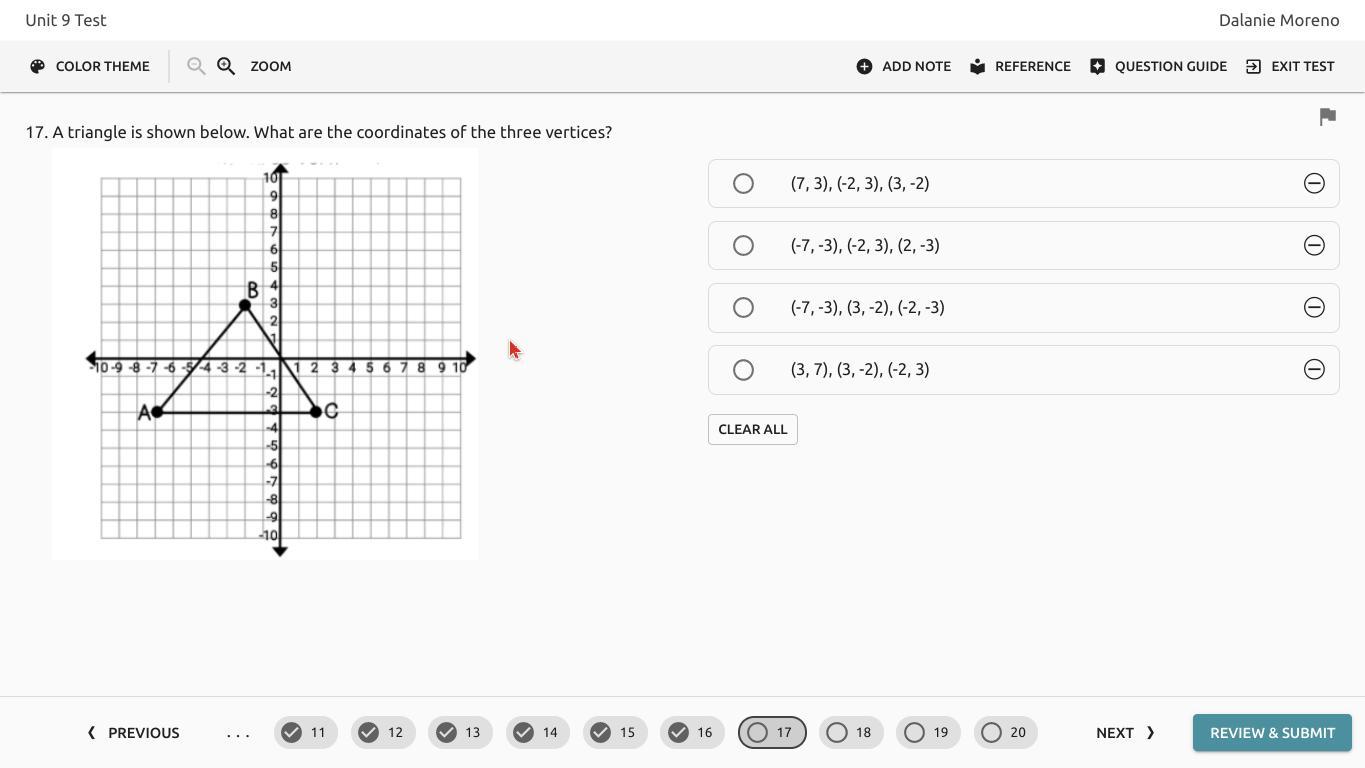Open the Reference materials
The width and height of the screenshot is (1365, 768).
(x=1020, y=66)
